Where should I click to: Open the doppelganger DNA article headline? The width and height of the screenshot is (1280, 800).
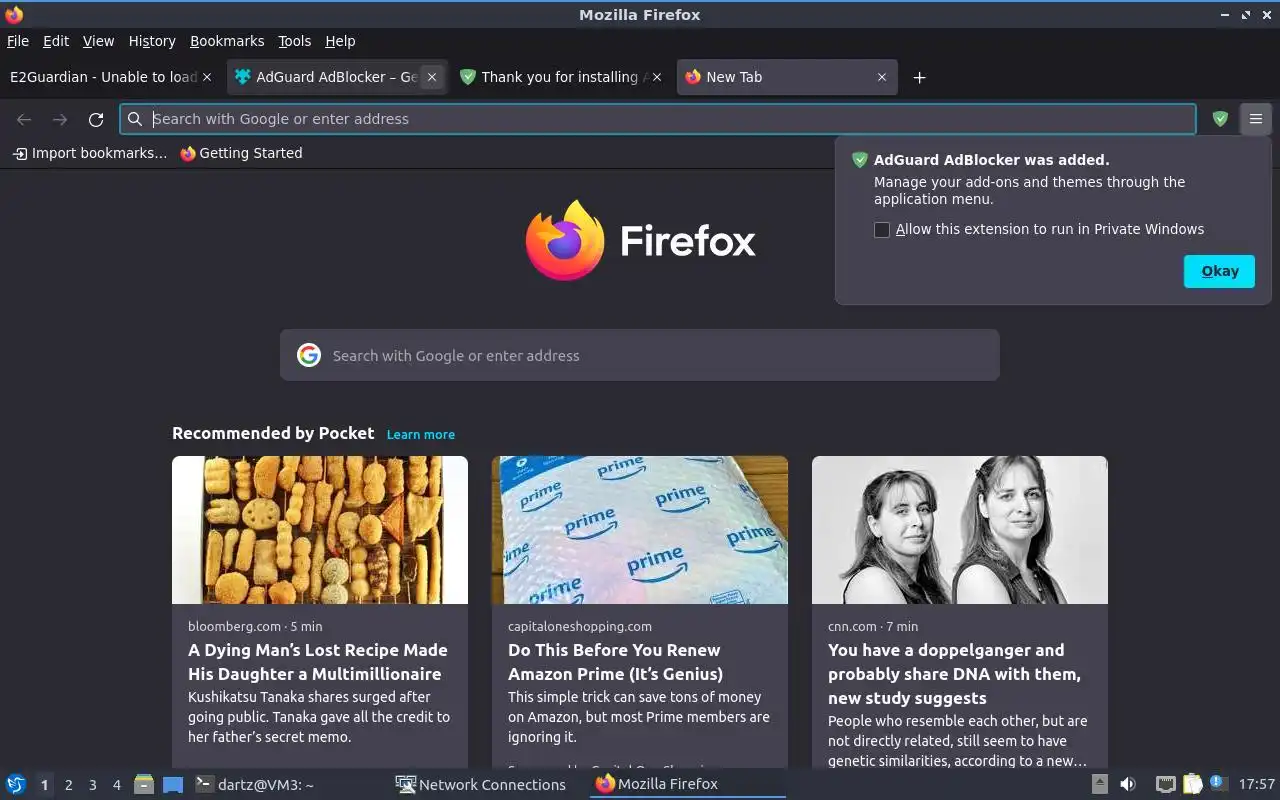[x=954, y=674]
